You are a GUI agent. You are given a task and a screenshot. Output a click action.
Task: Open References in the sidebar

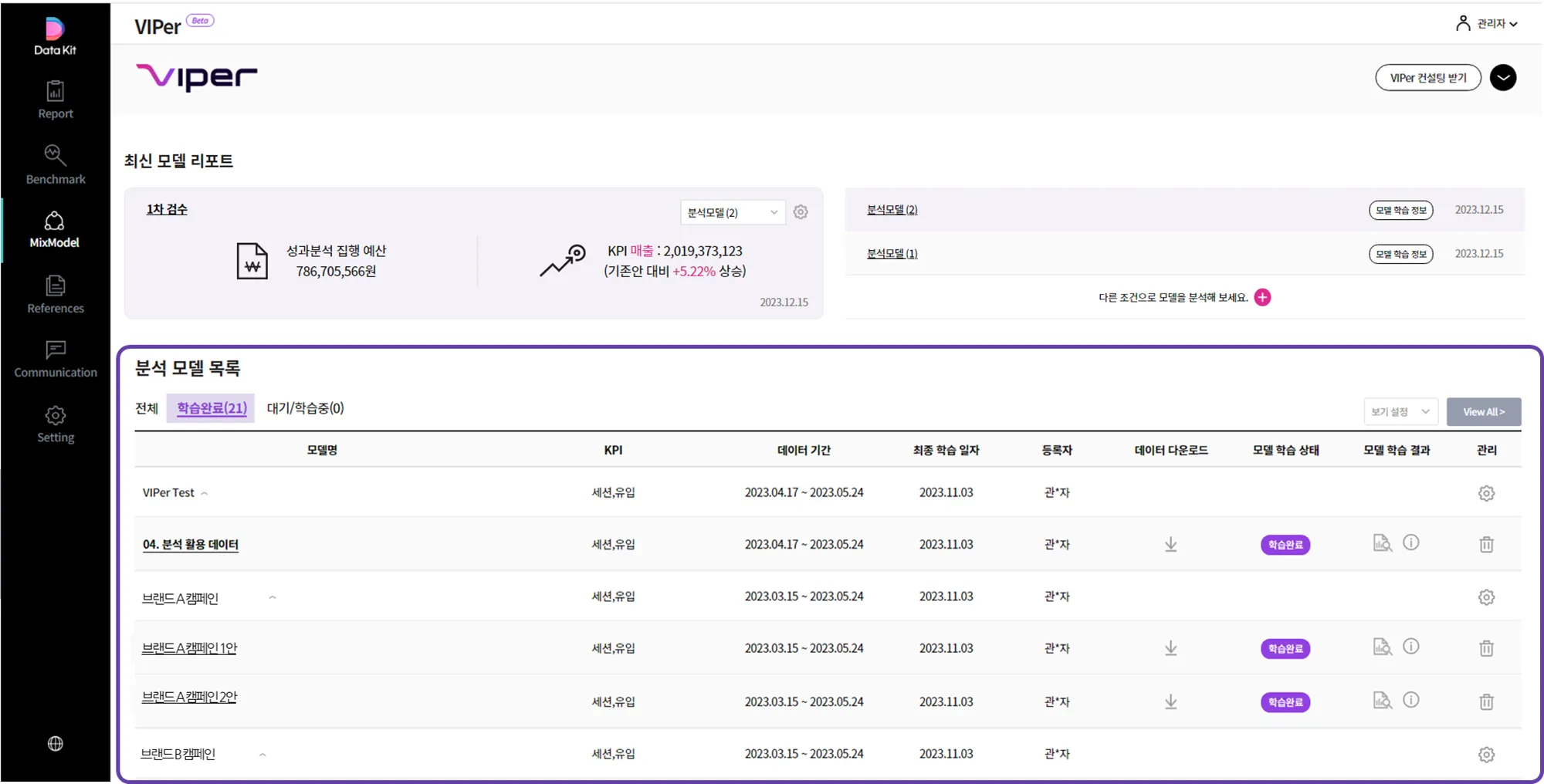[x=55, y=295]
